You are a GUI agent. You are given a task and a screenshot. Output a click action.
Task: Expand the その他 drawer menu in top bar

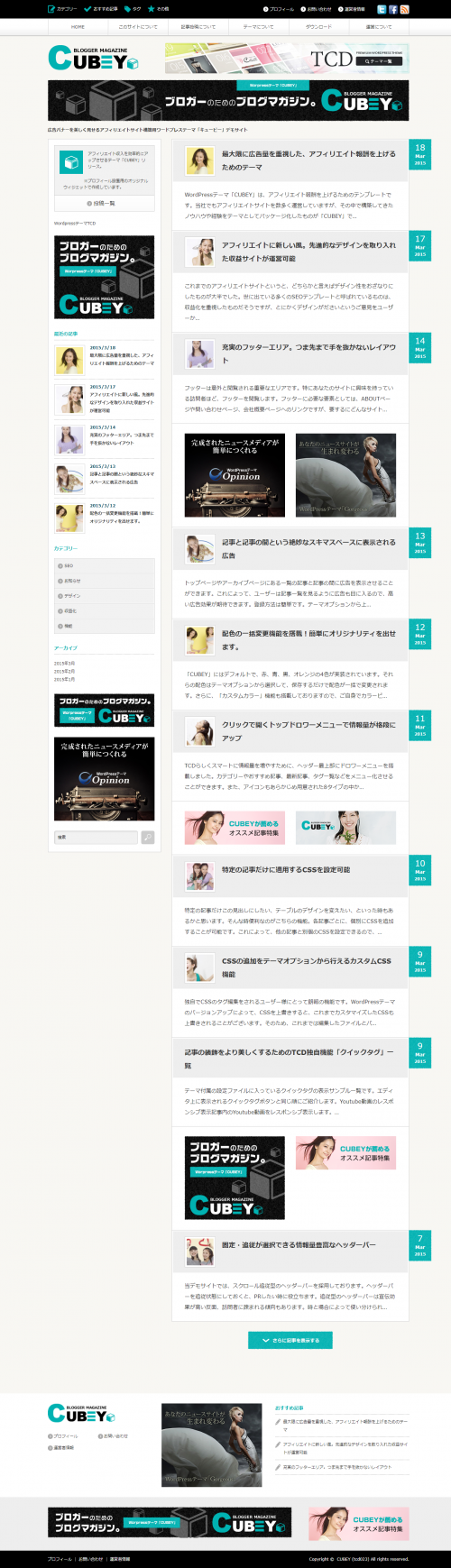coord(158,9)
